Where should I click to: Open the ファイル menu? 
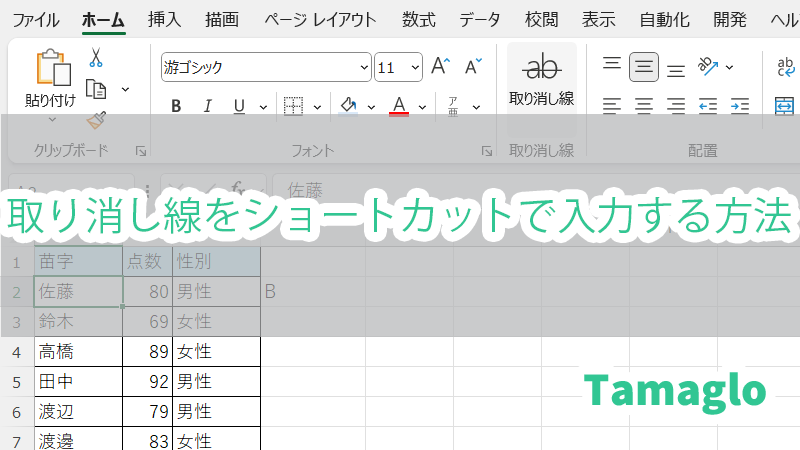[x=35, y=19]
